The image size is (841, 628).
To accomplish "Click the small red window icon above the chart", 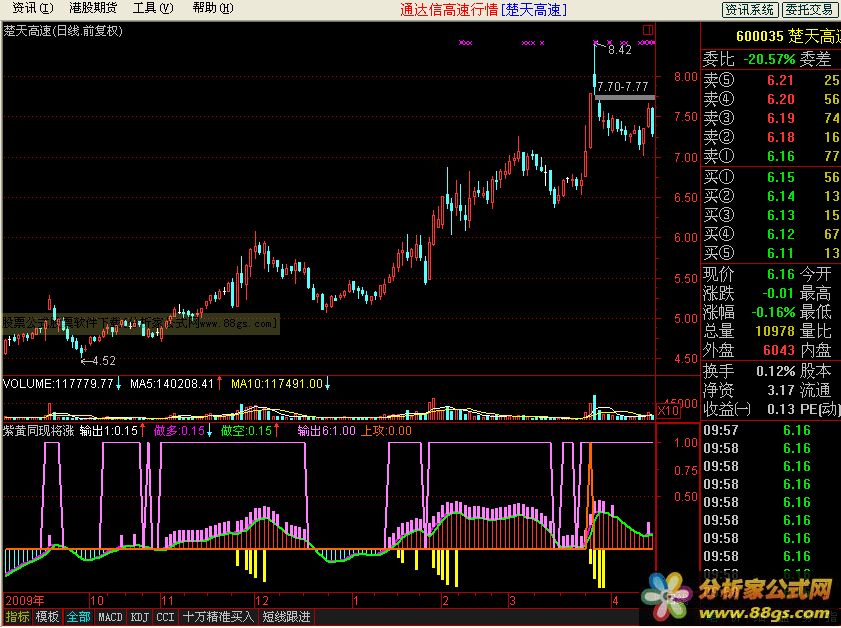I will (x=648, y=29).
